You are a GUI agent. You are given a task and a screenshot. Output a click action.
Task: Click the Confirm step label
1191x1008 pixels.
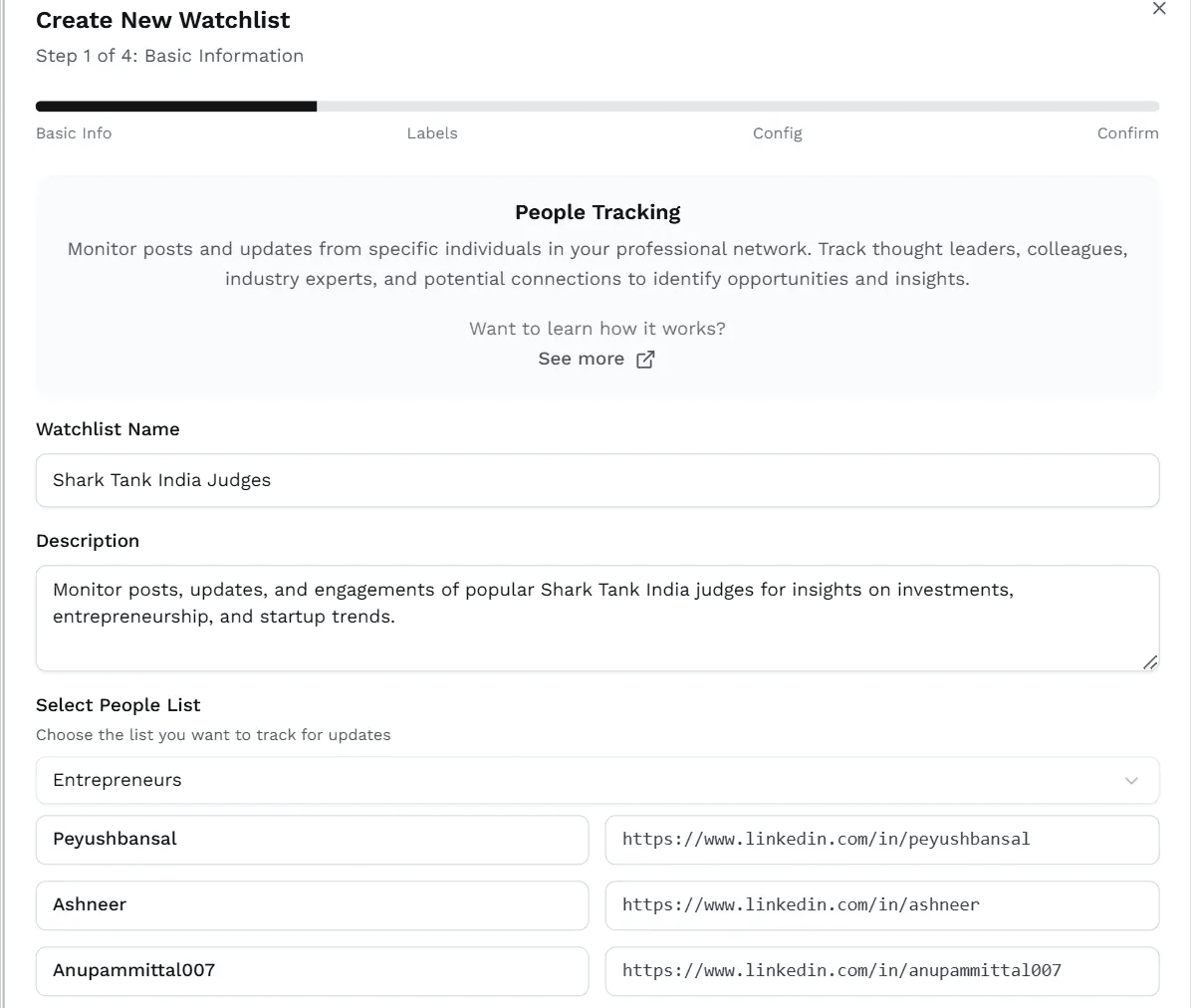click(x=1128, y=132)
